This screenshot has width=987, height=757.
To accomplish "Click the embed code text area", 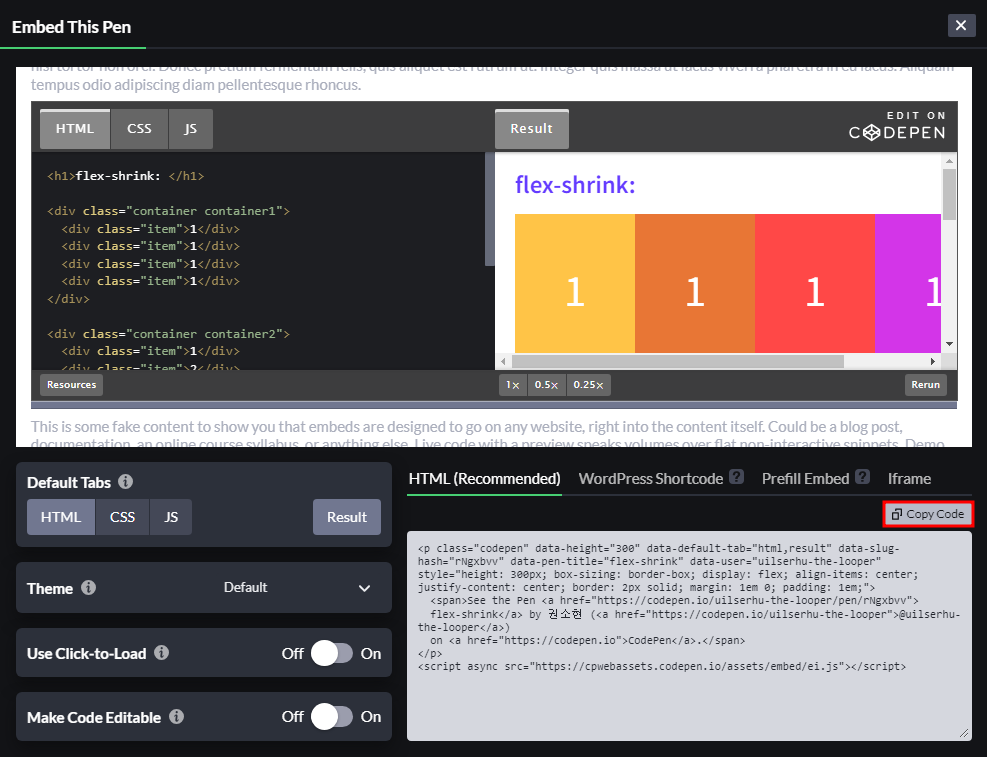I will pyautogui.click(x=689, y=636).
